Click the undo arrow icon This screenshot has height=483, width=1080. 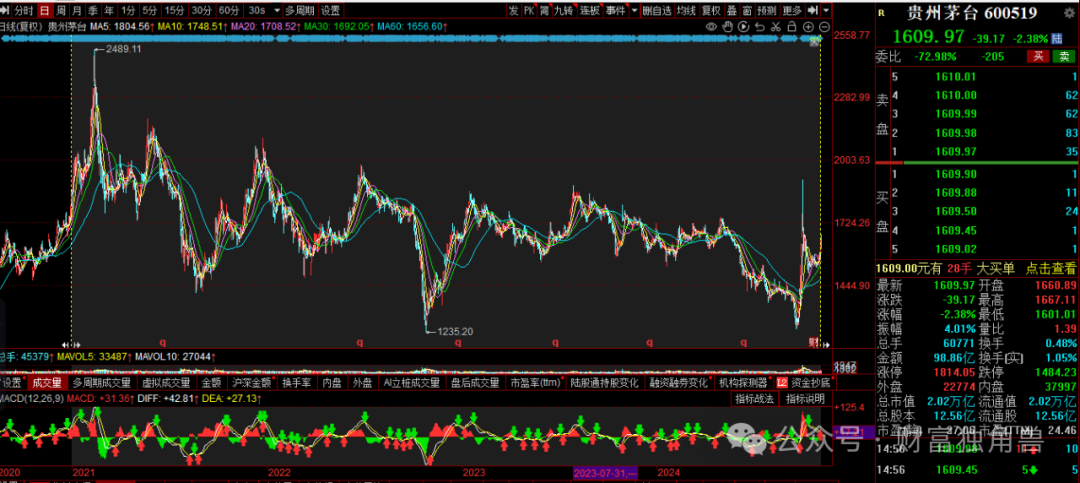pos(759,27)
